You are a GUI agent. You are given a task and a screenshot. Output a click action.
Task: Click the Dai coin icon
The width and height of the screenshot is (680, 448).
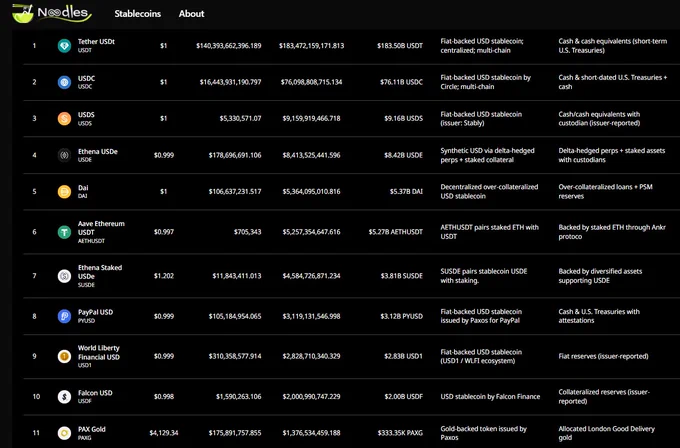pos(64,191)
